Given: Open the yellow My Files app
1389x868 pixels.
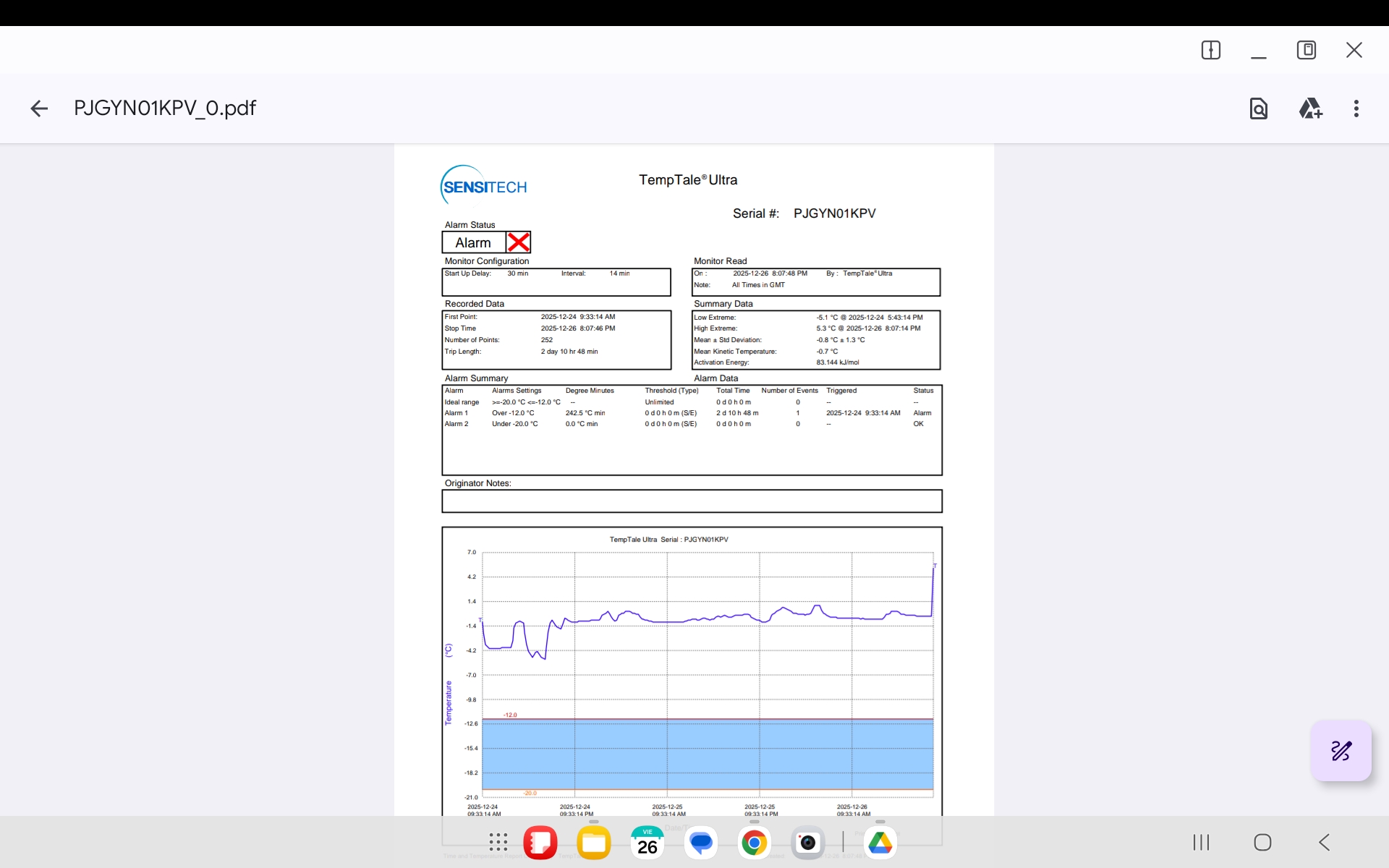Looking at the screenshot, I should click(x=593, y=843).
